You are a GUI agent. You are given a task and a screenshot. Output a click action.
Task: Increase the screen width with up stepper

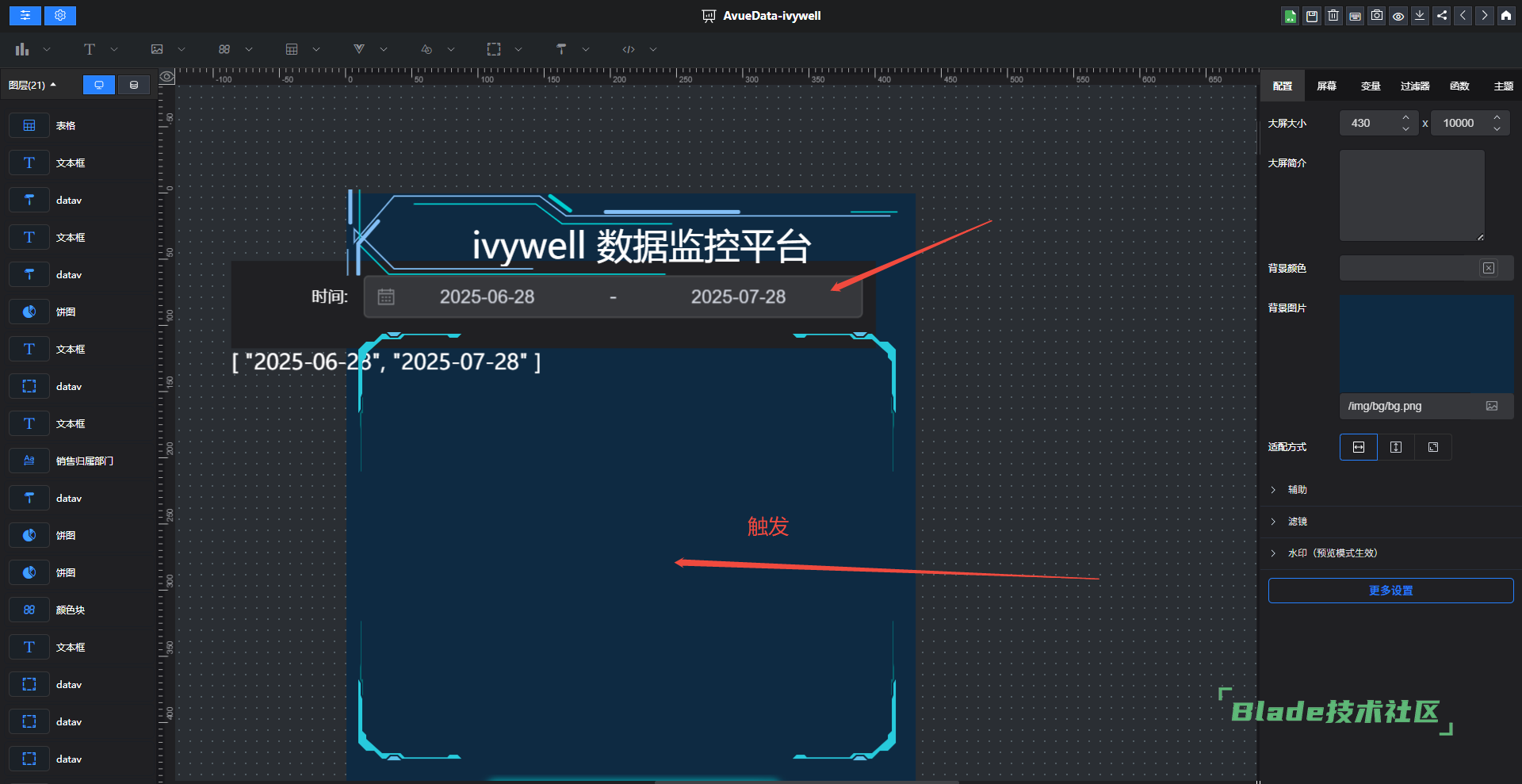click(x=1405, y=117)
